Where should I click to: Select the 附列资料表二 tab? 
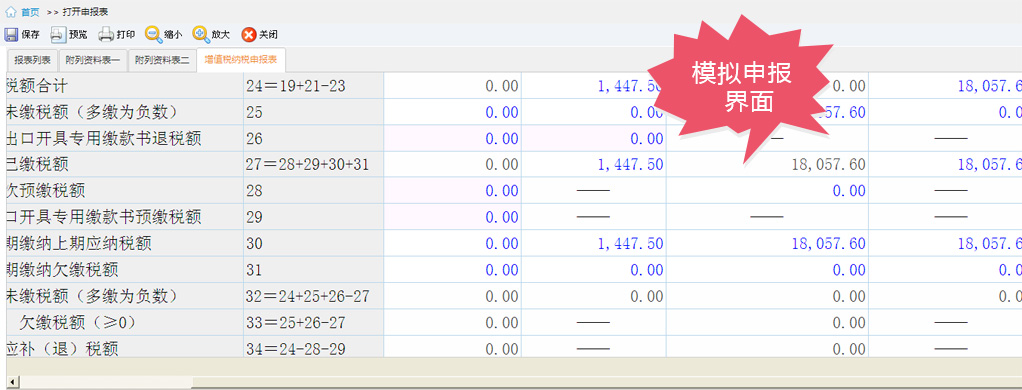(x=162, y=60)
